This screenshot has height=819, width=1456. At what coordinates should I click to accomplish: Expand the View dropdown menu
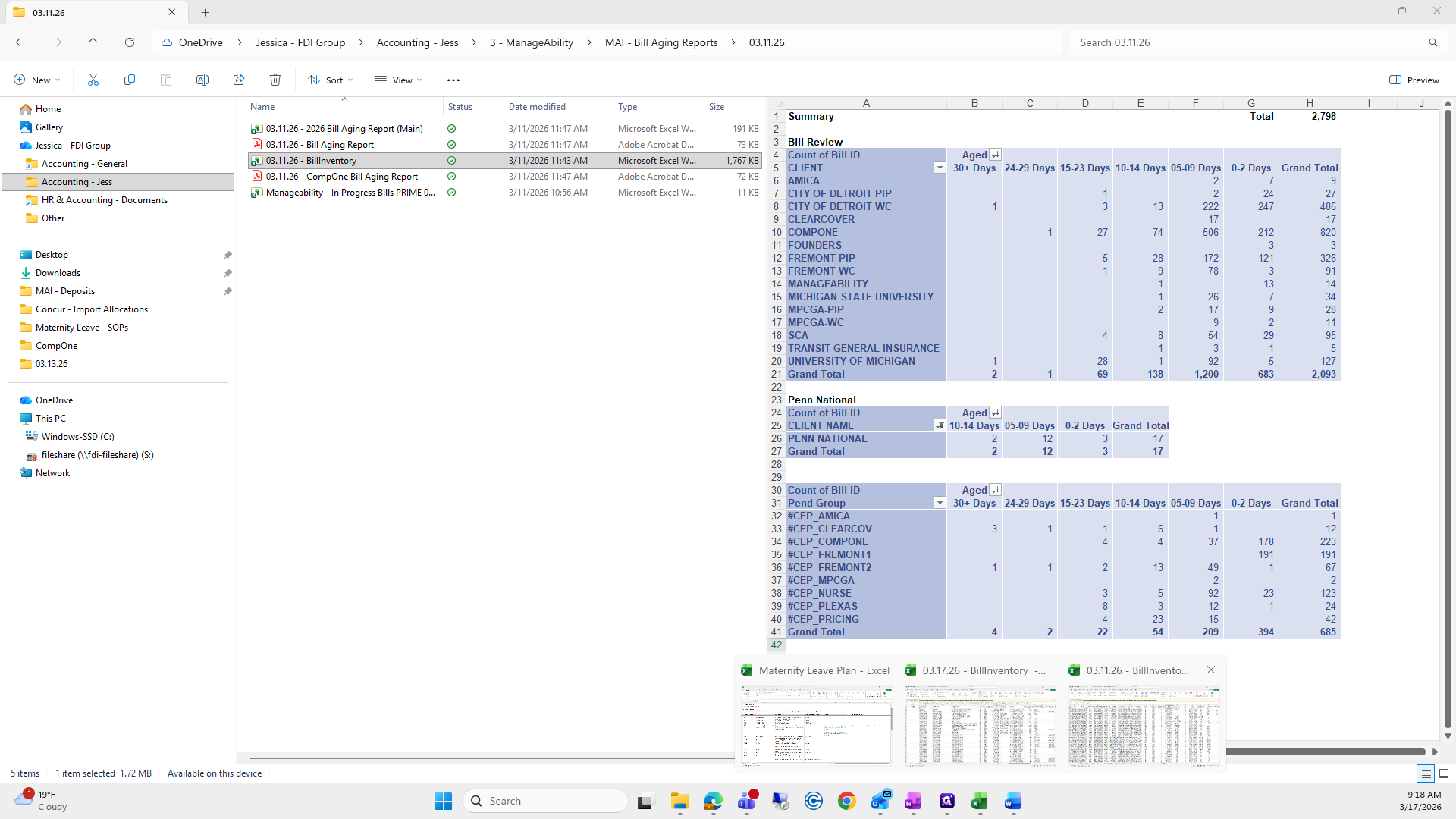tap(398, 80)
